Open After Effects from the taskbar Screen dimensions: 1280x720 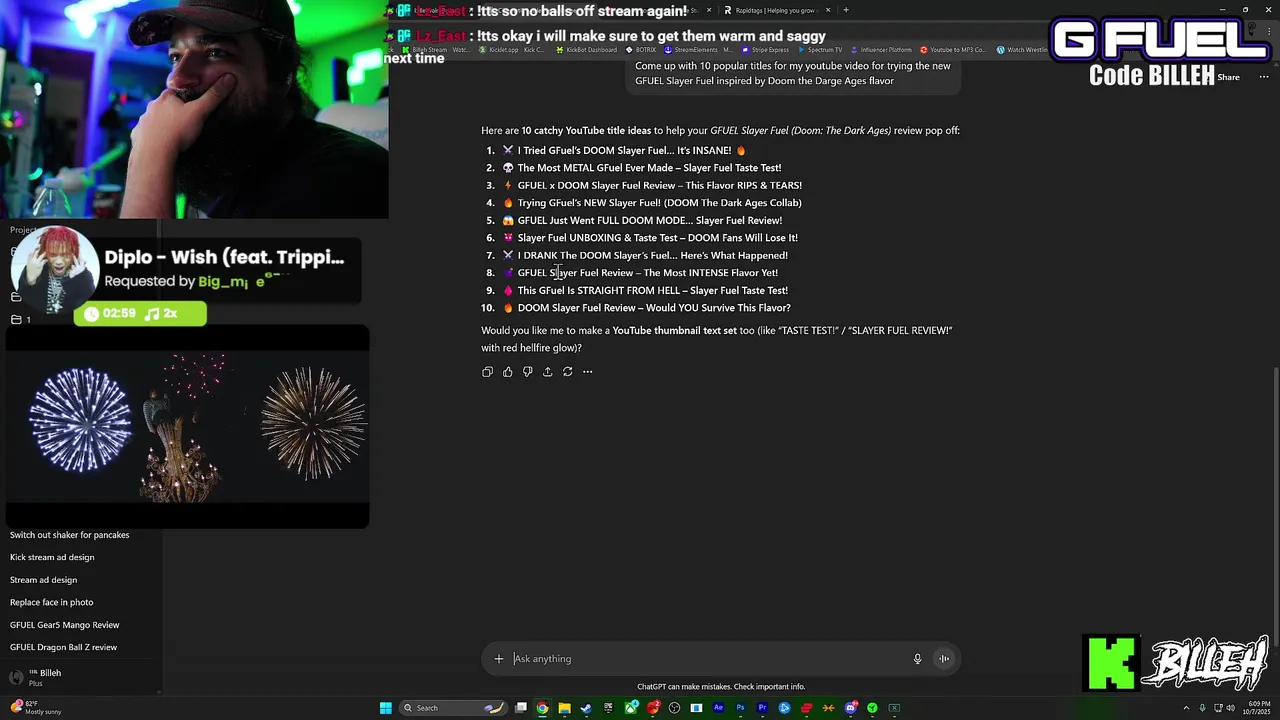pyautogui.click(x=718, y=708)
